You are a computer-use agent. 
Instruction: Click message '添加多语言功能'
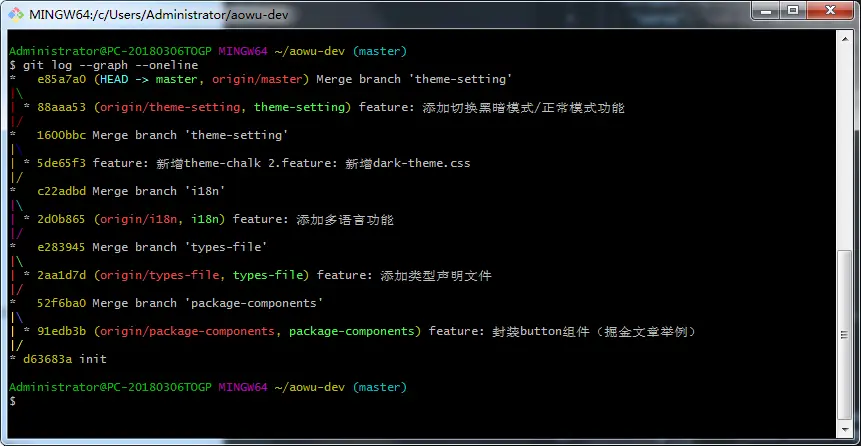[x=345, y=220]
